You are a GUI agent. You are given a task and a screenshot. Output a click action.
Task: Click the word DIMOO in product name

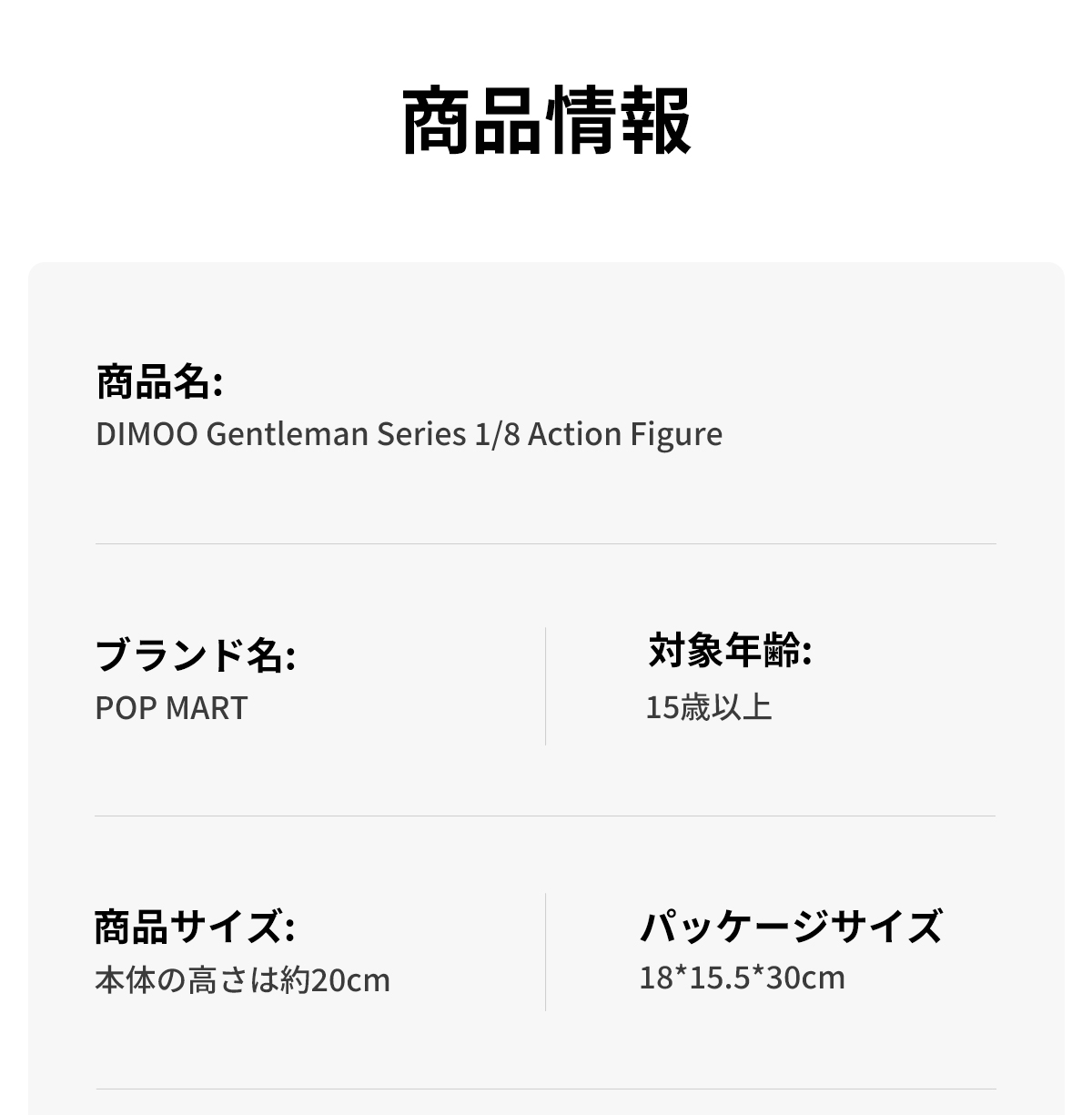(147, 434)
